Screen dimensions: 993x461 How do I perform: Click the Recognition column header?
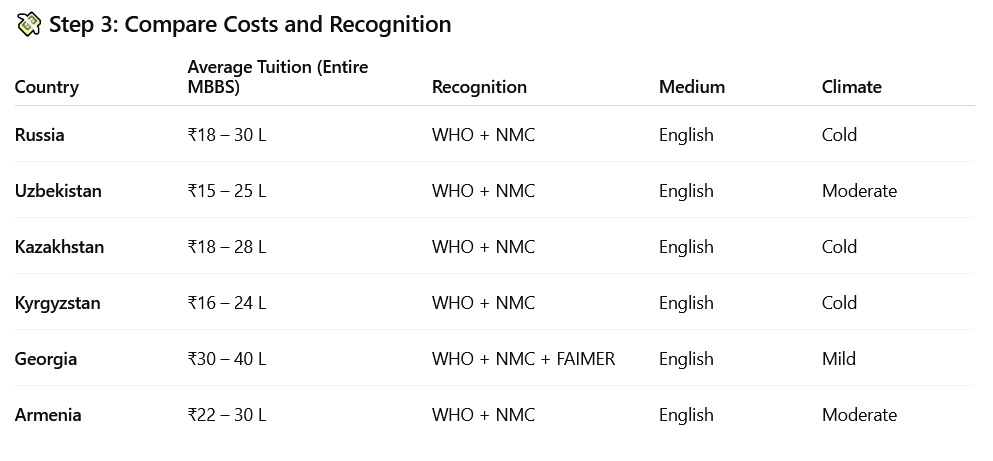(479, 87)
